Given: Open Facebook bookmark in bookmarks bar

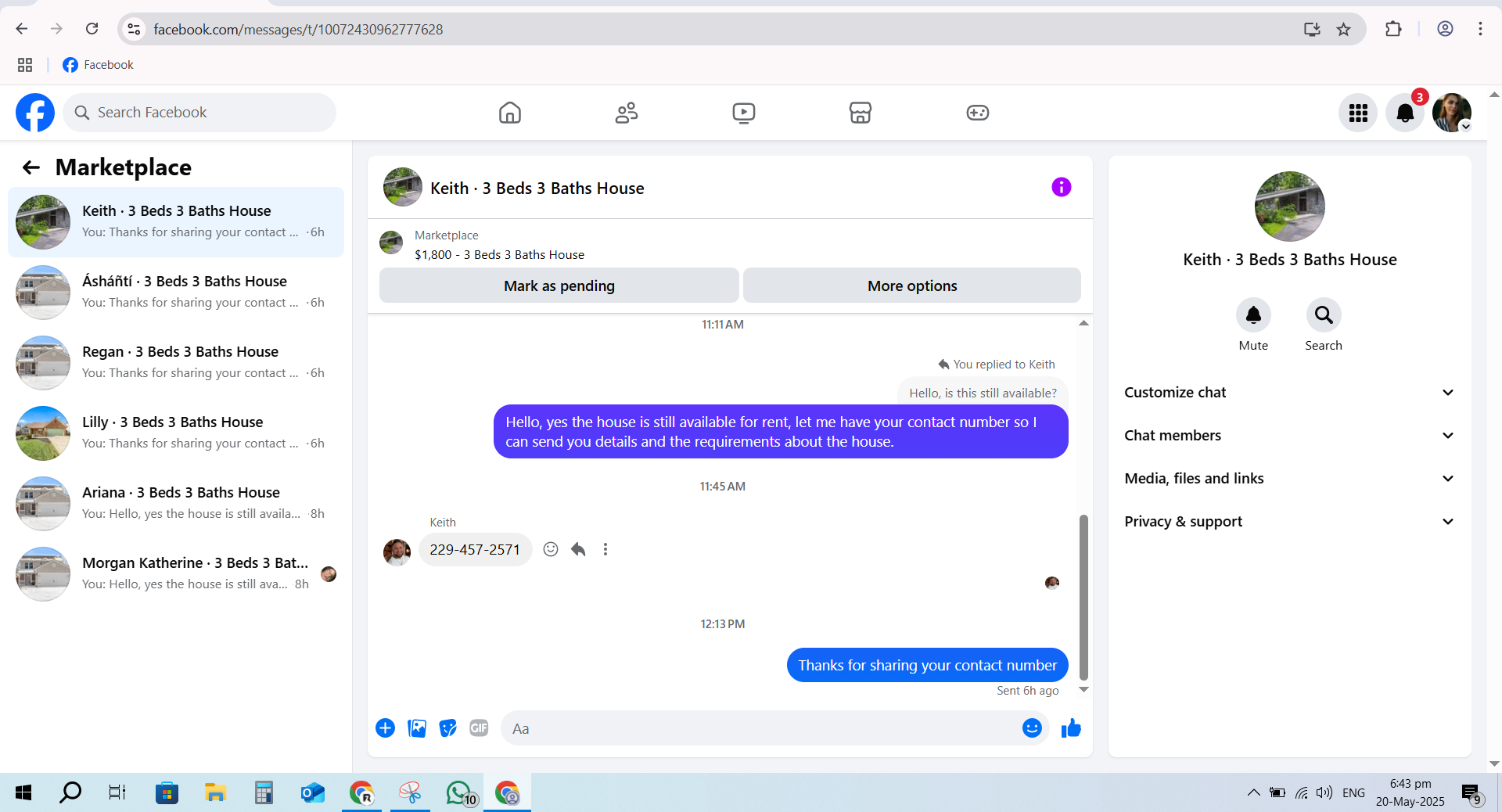Looking at the screenshot, I should (98, 65).
